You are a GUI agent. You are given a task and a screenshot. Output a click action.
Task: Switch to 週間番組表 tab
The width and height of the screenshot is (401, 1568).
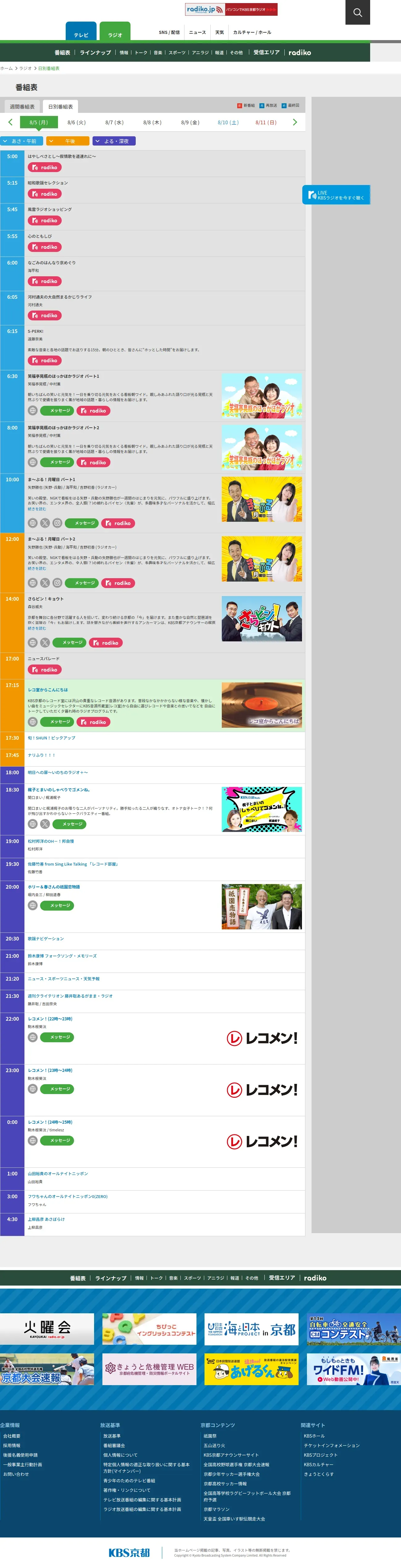click(x=22, y=106)
